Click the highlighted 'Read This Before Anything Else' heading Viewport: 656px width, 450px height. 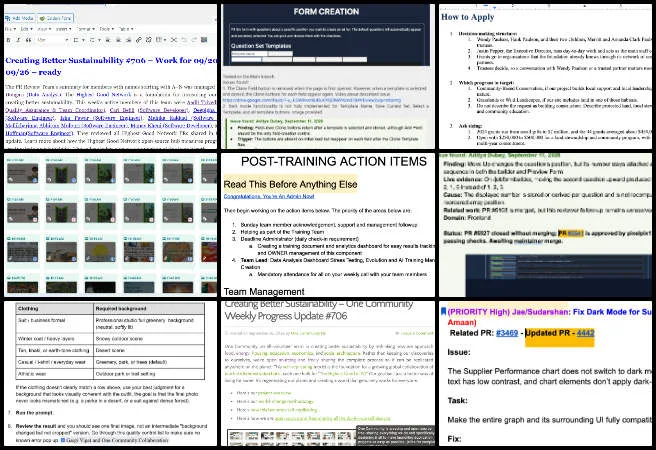pyautogui.click(x=290, y=184)
